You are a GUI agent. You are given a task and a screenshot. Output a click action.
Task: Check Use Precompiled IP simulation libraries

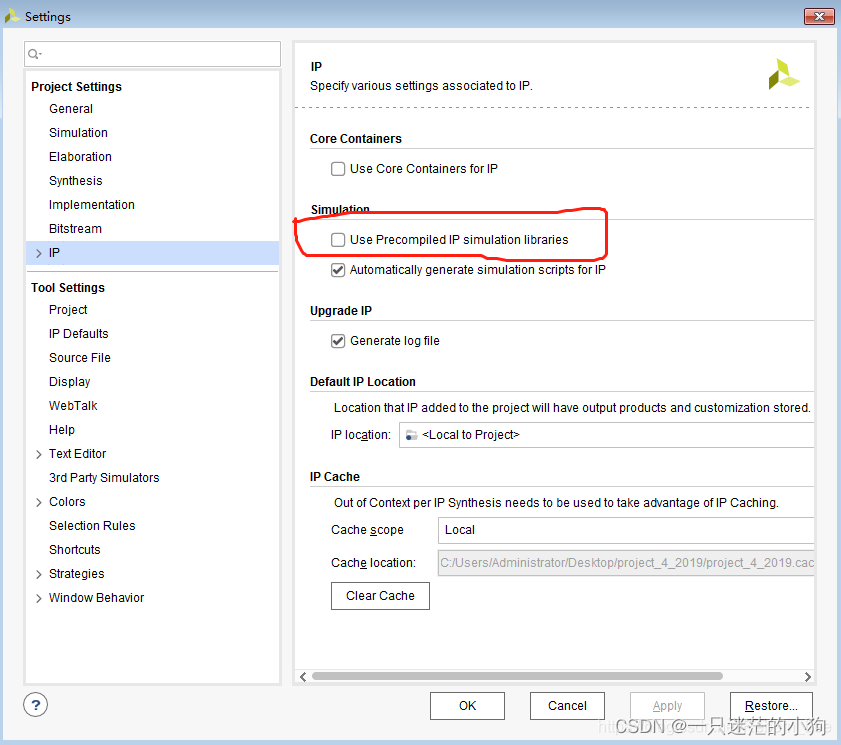click(x=338, y=239)
